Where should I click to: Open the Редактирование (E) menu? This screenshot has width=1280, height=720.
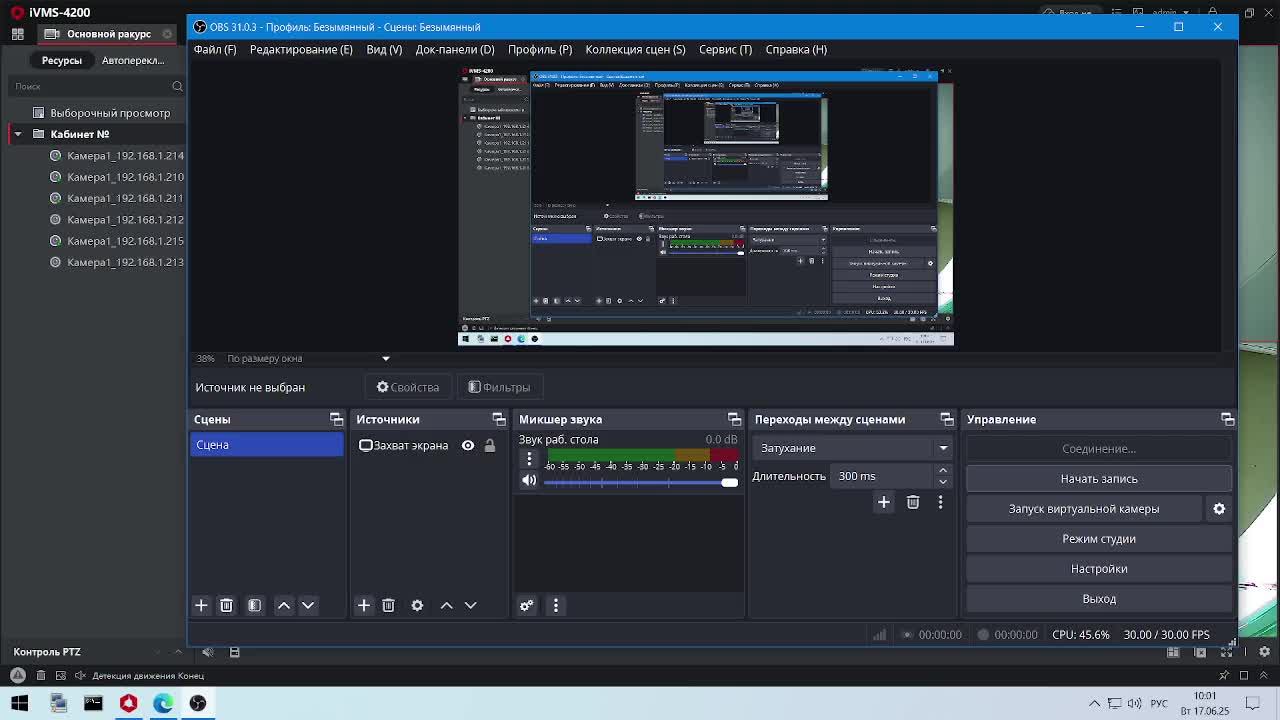click(301, 49)
